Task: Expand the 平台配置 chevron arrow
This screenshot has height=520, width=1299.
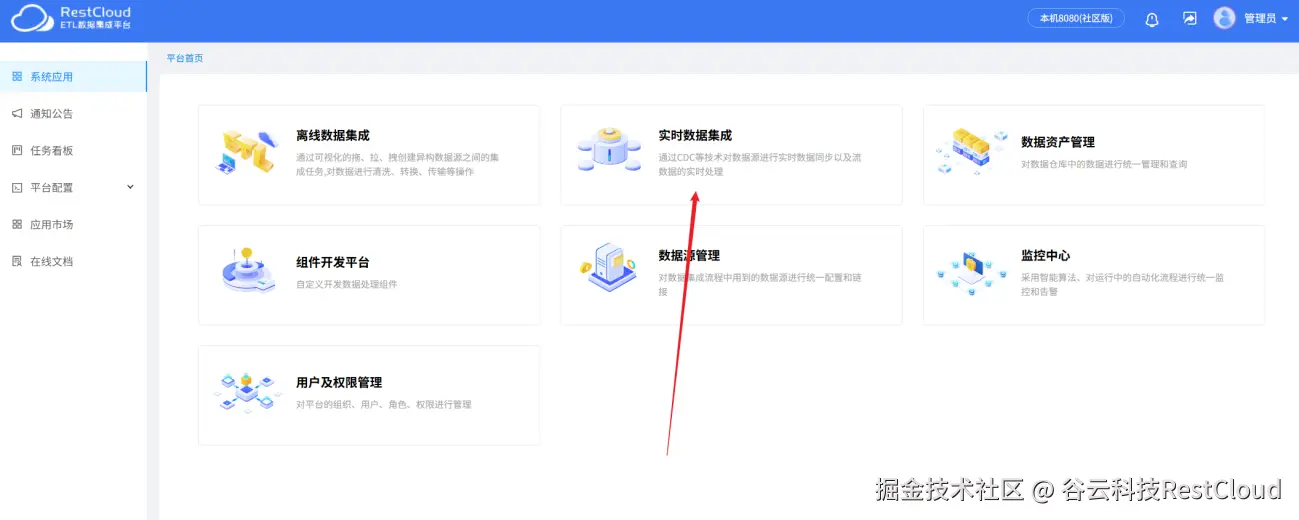Action: (x=130, y=187)
